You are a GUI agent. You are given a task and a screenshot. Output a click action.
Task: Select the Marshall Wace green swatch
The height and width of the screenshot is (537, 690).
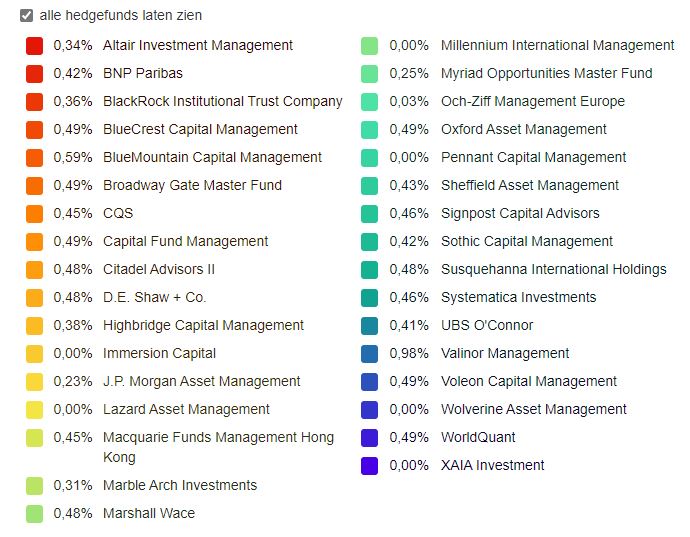(35, 513)
